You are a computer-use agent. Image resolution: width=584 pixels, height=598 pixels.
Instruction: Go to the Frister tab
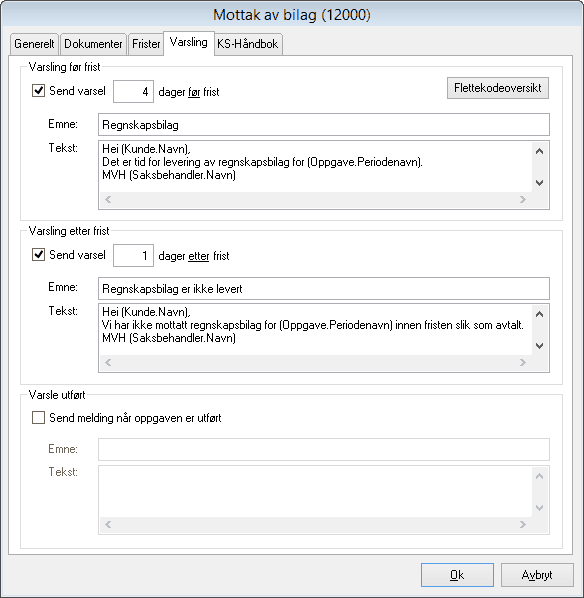(x=146, y=44)
